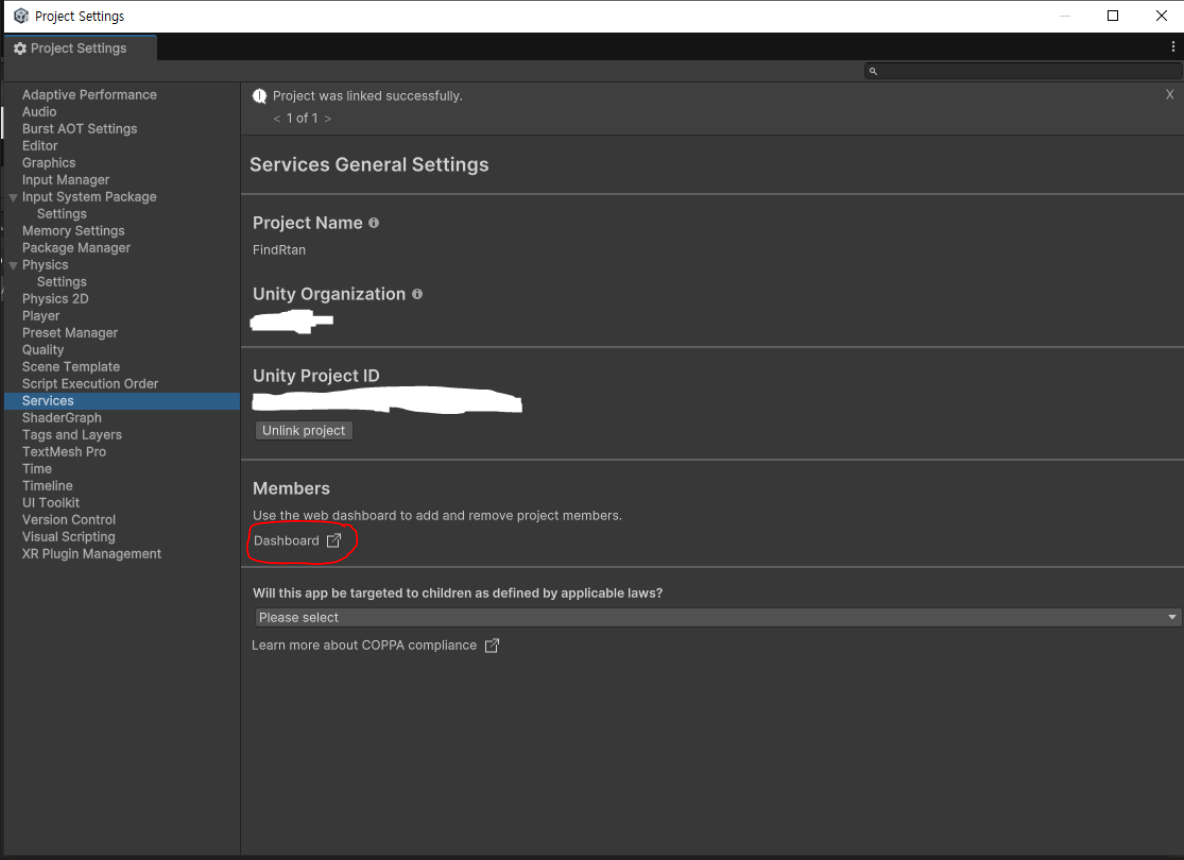Open the Members Dashboard link
Screen dimensions: 1184x860
click(x=297, y=541)
